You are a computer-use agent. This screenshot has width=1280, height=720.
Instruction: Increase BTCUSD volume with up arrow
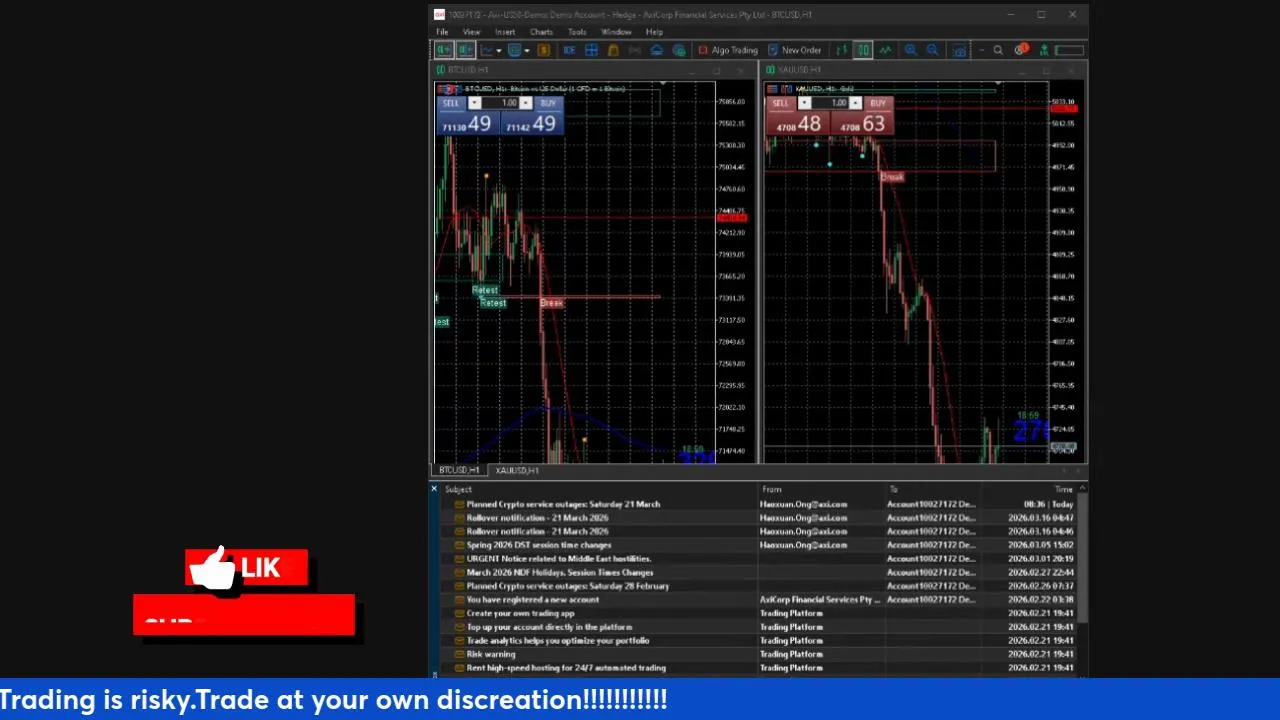(x=526, y=103)
